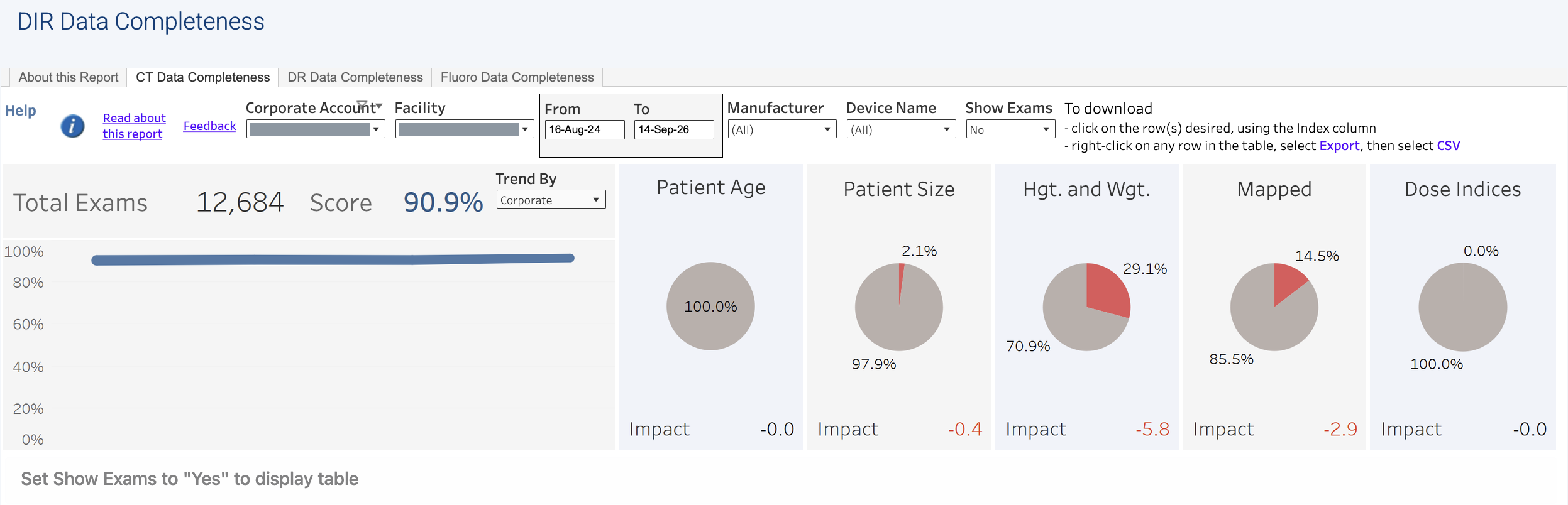Click the Dose Indices pie chart
1568x505 pixels.
pos(1462,307)
